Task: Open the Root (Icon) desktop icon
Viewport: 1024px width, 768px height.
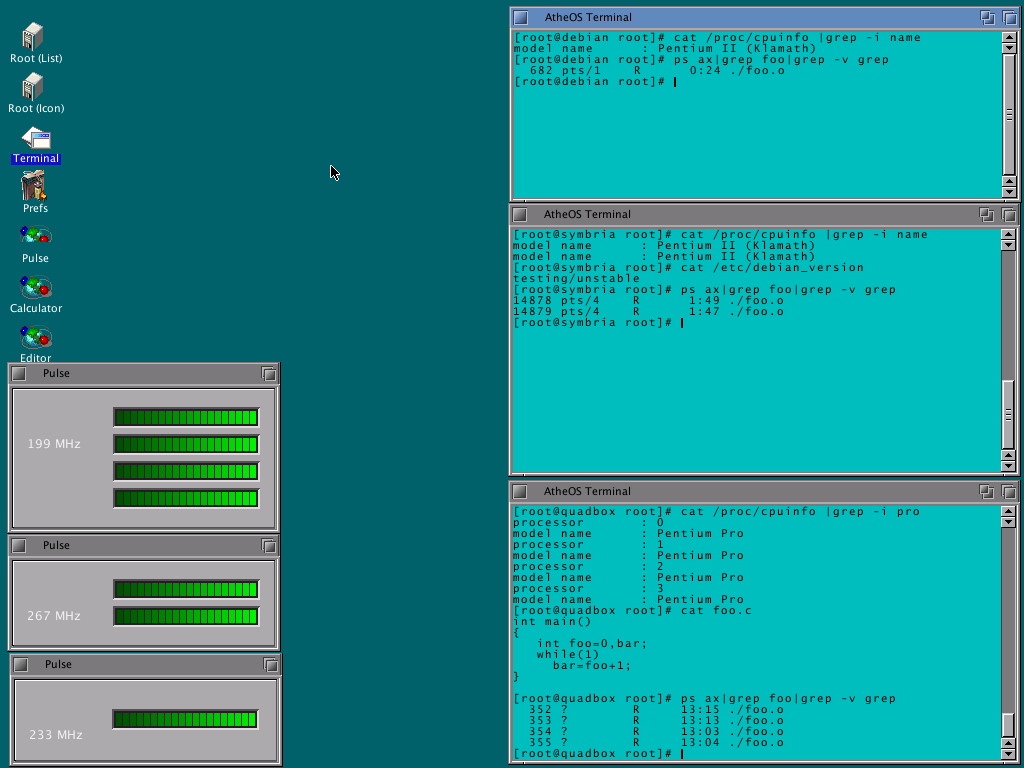Action: click(x=33, y=87)
